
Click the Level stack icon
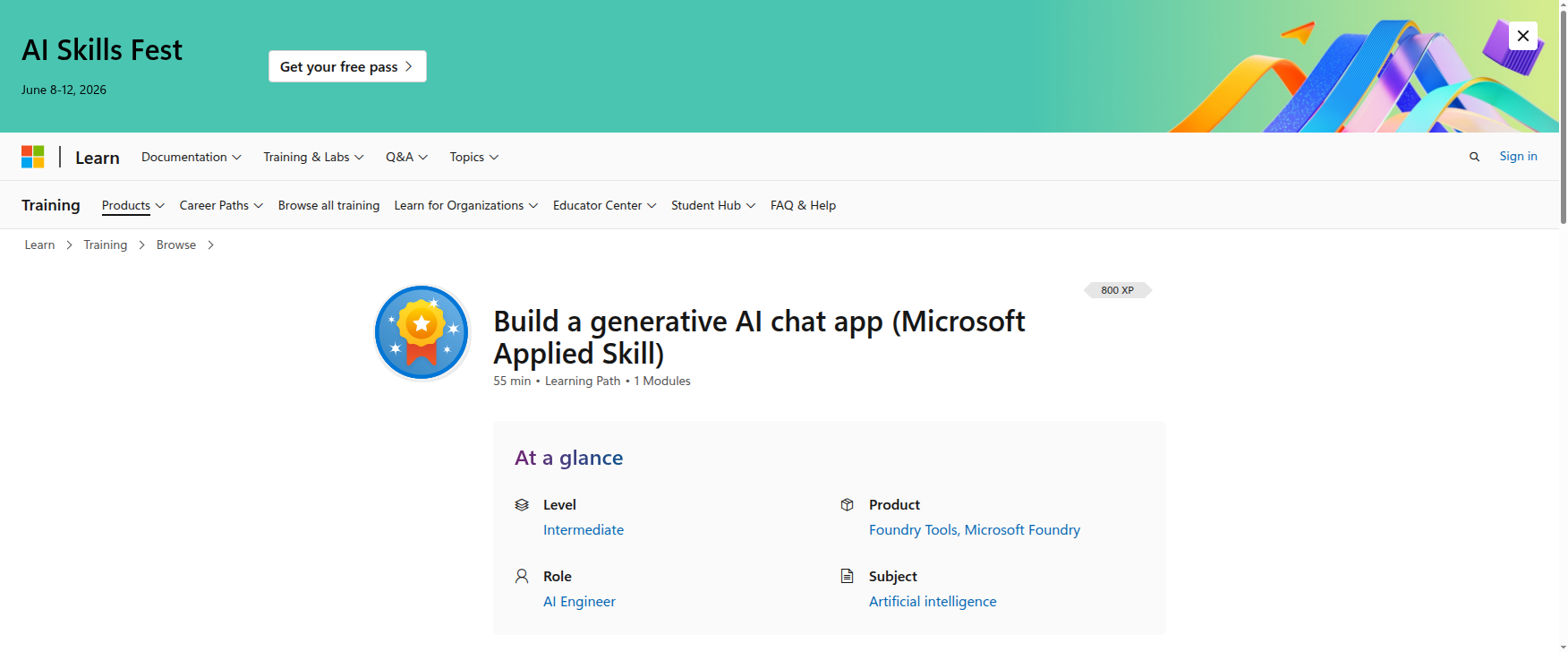coord(522,505)
